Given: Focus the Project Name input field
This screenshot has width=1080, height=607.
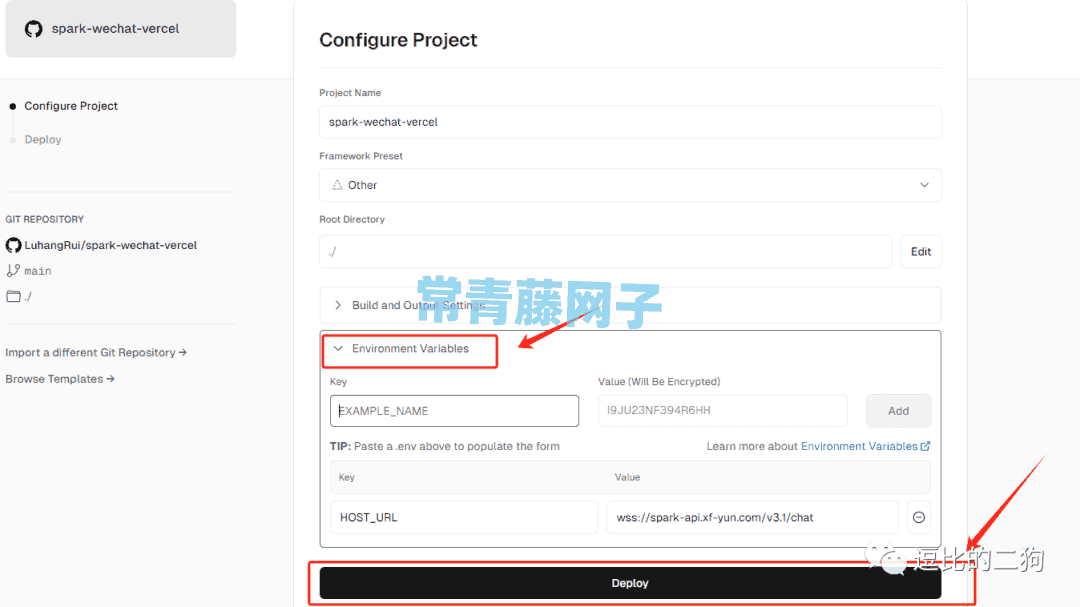Looking at the screenshot, I should tap(630, 122).
